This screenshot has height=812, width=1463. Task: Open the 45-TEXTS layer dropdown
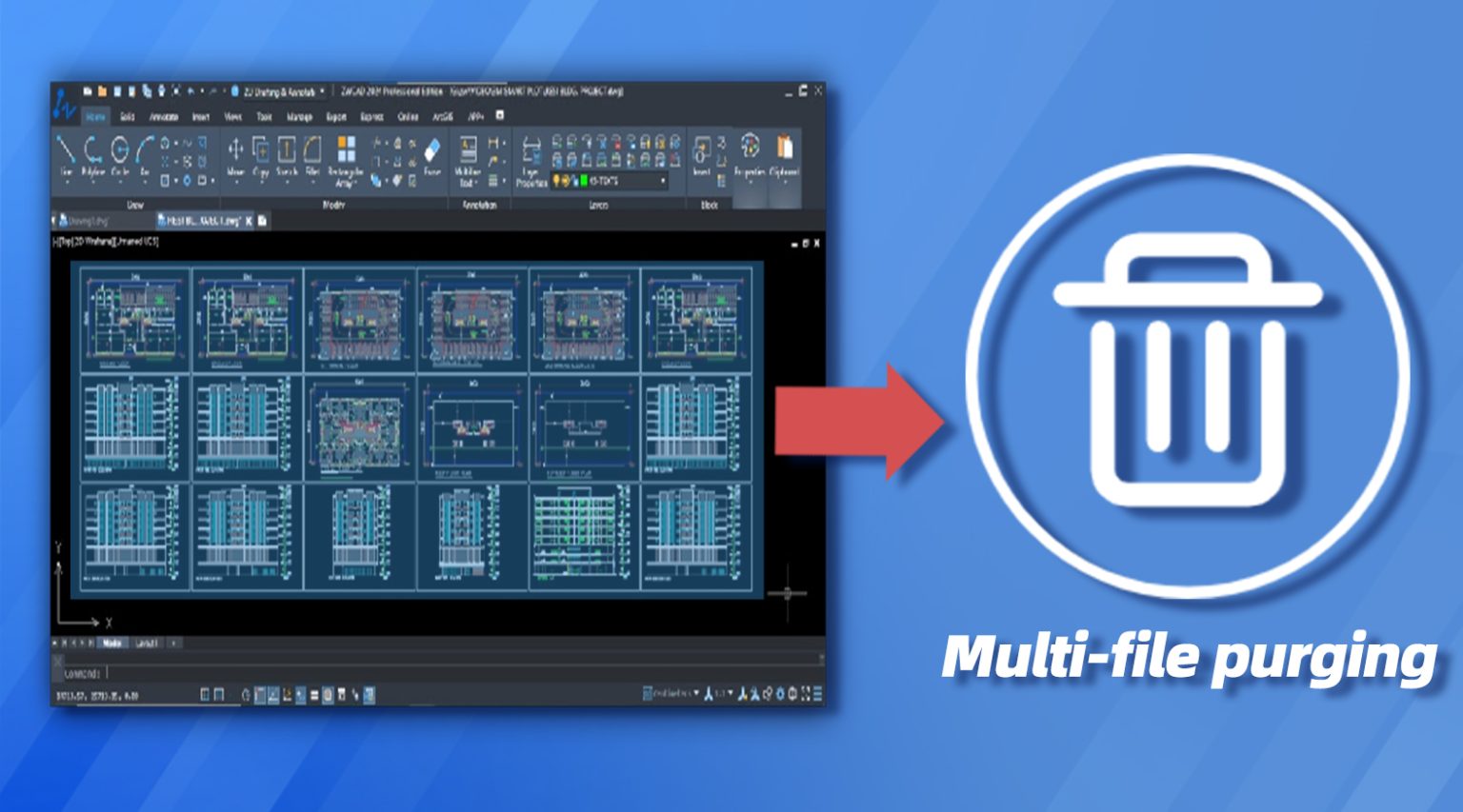point(663,180)
